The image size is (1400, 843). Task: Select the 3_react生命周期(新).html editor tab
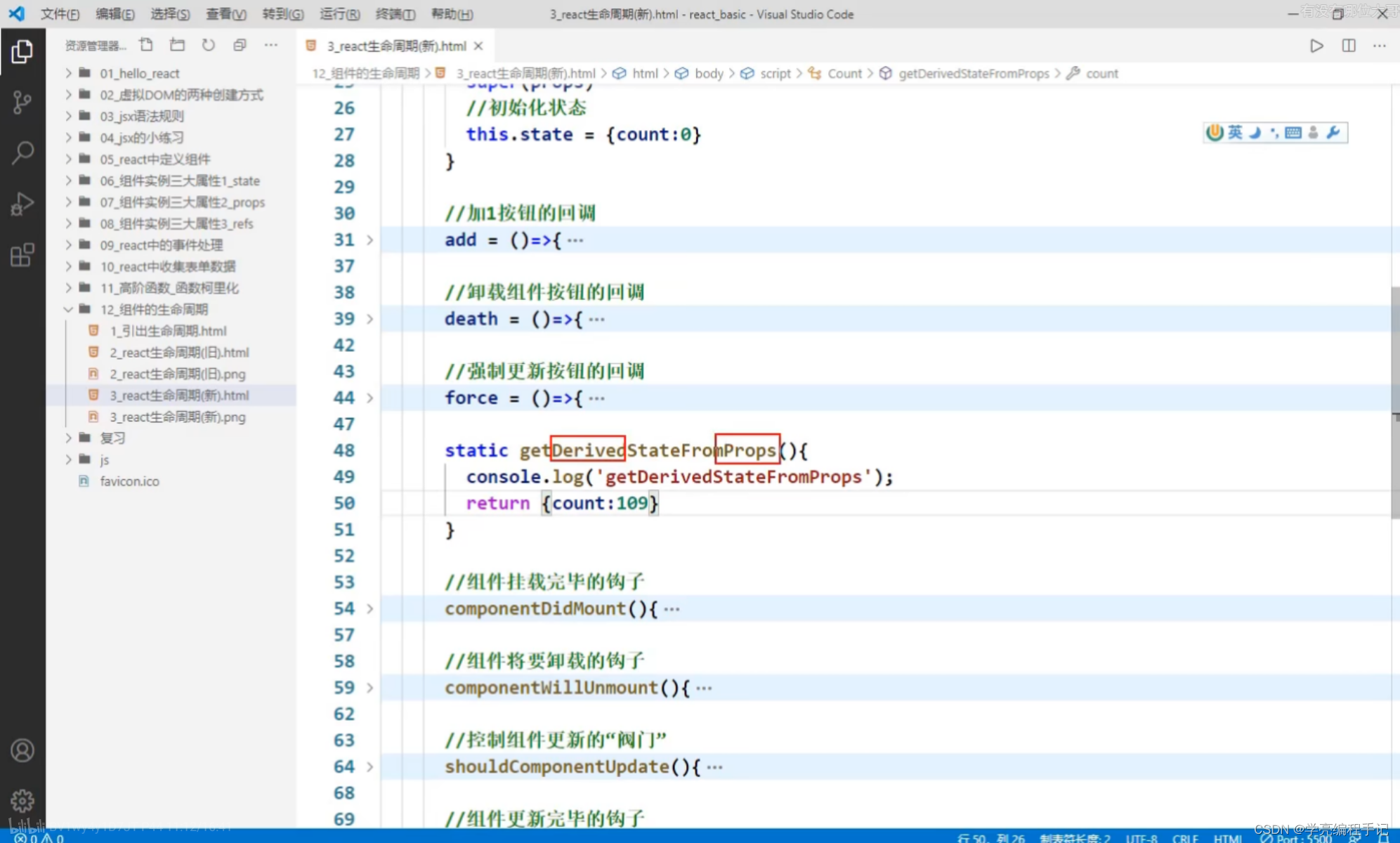(x=395, y=46)
